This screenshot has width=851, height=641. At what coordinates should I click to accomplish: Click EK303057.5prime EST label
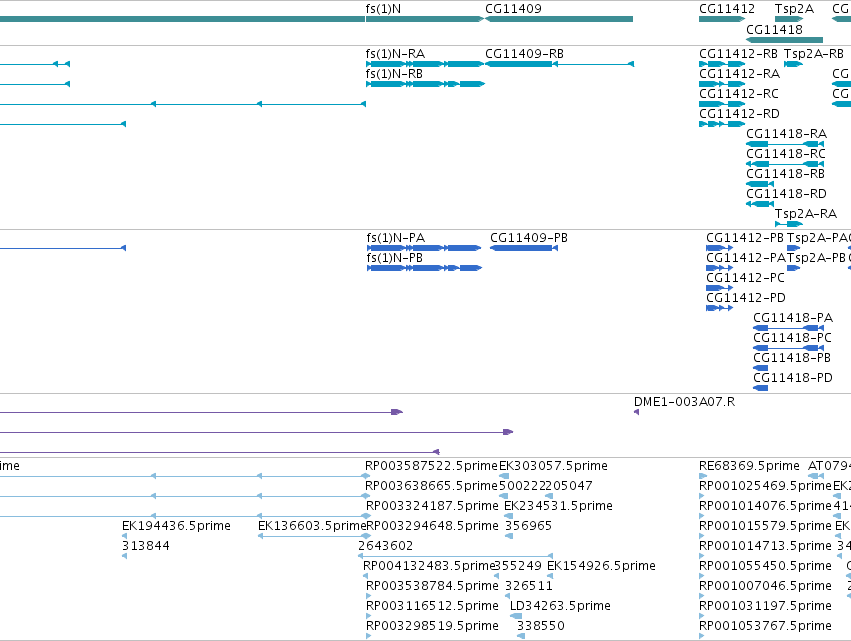pos(554,466)
